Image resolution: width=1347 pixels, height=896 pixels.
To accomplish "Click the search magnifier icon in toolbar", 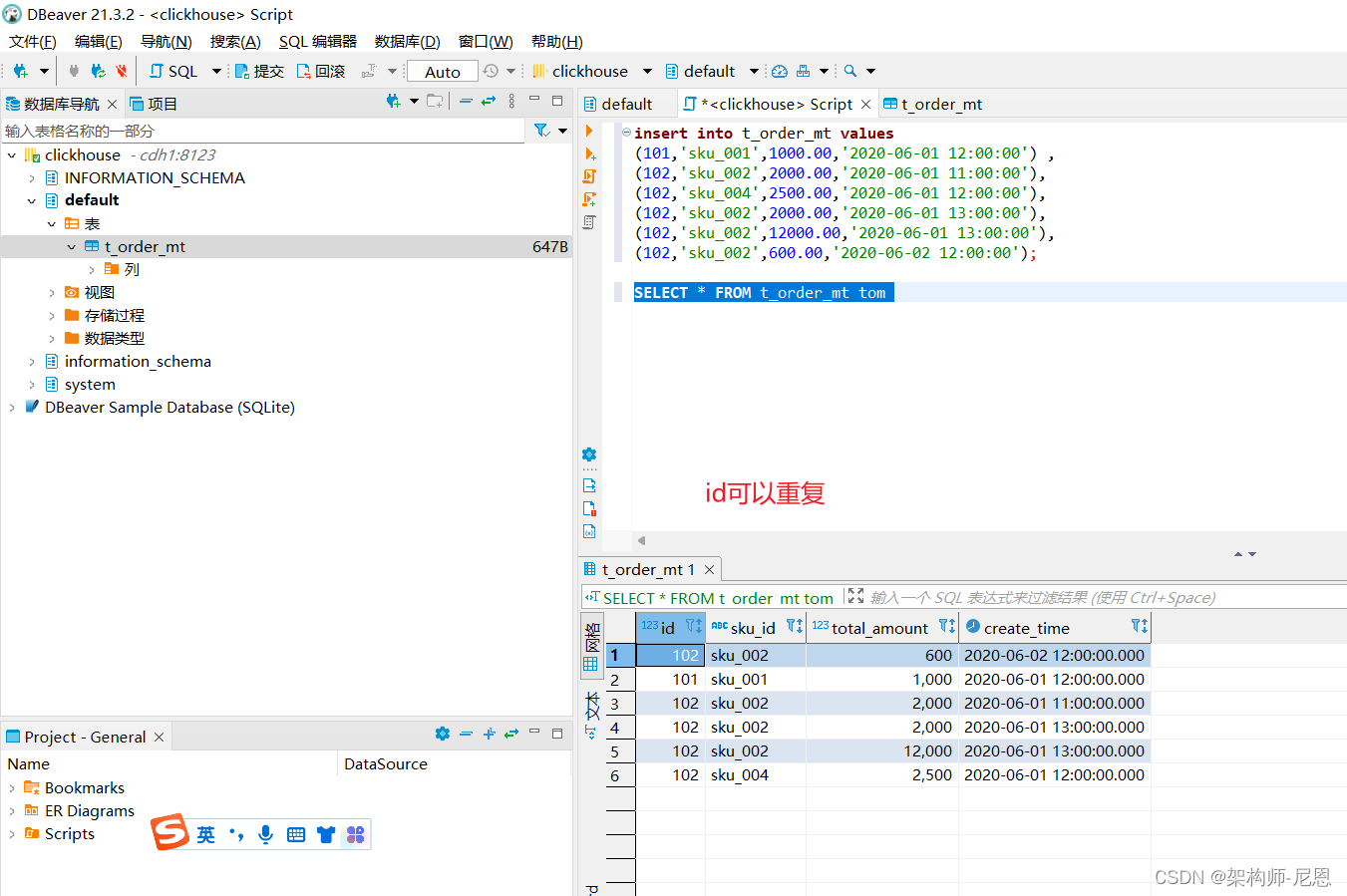I will click(x=850, y=71).
